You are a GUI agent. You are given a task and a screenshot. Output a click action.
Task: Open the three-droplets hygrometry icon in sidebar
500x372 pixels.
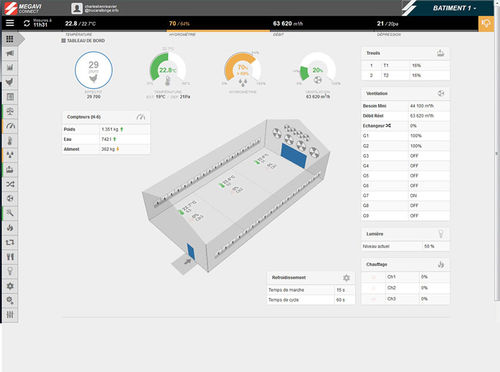(10, 155)
